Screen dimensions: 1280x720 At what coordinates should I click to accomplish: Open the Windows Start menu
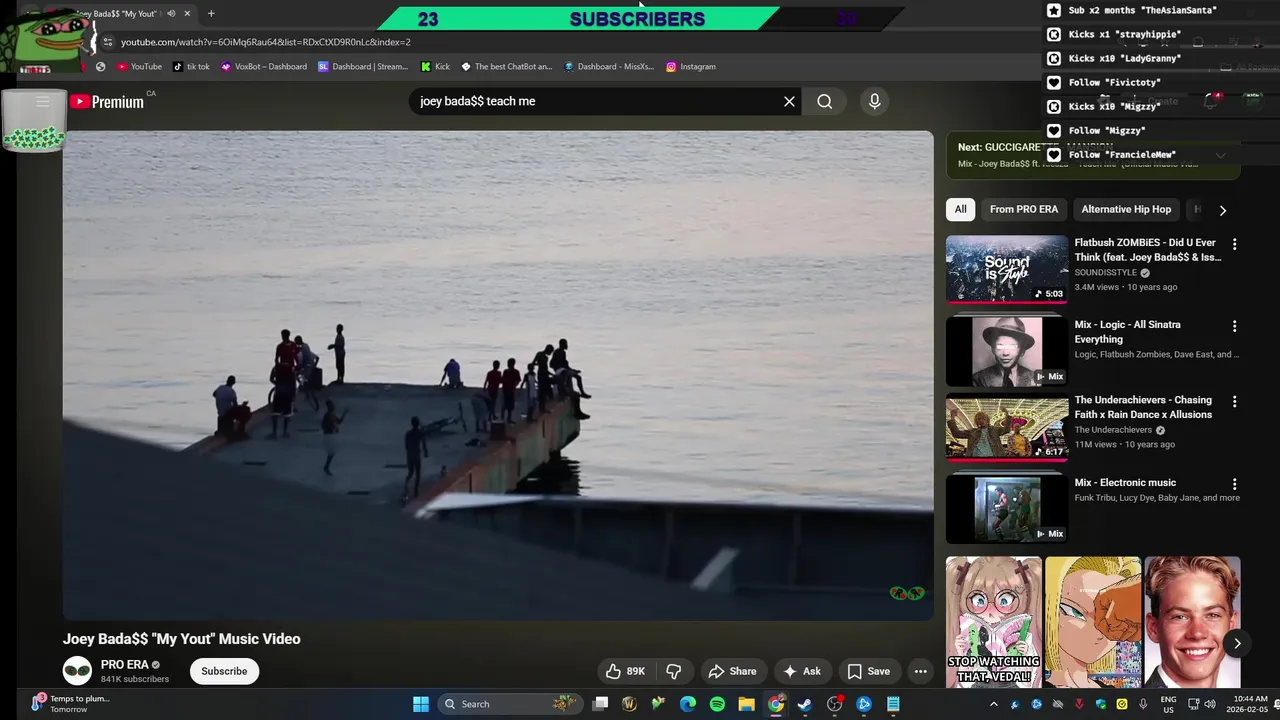[x=421, y=704]
